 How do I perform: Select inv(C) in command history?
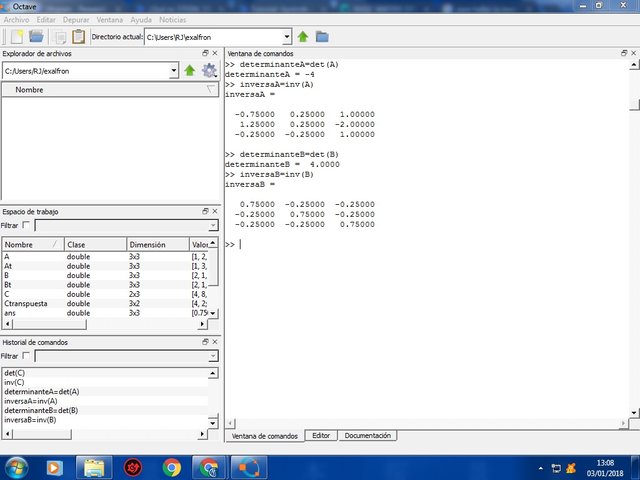tap(105, 382)
